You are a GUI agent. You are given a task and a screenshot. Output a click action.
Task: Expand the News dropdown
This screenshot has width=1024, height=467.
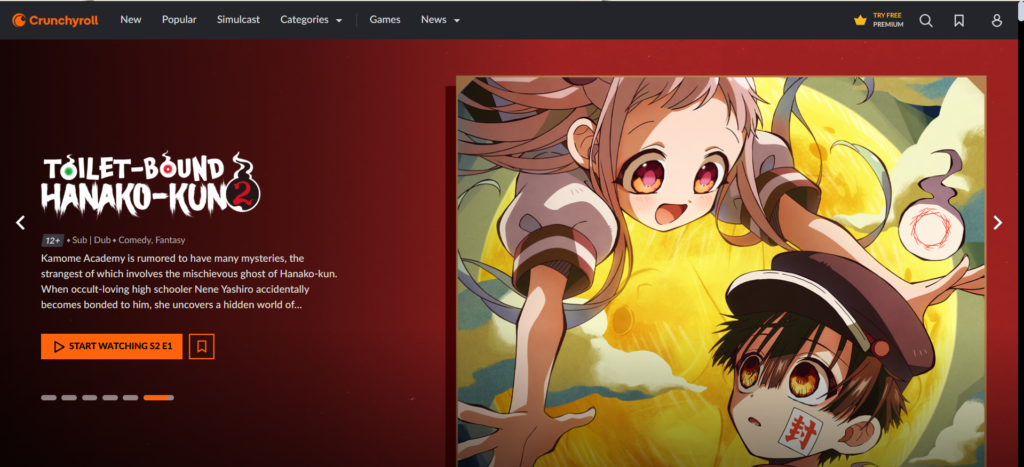(441, 20)
